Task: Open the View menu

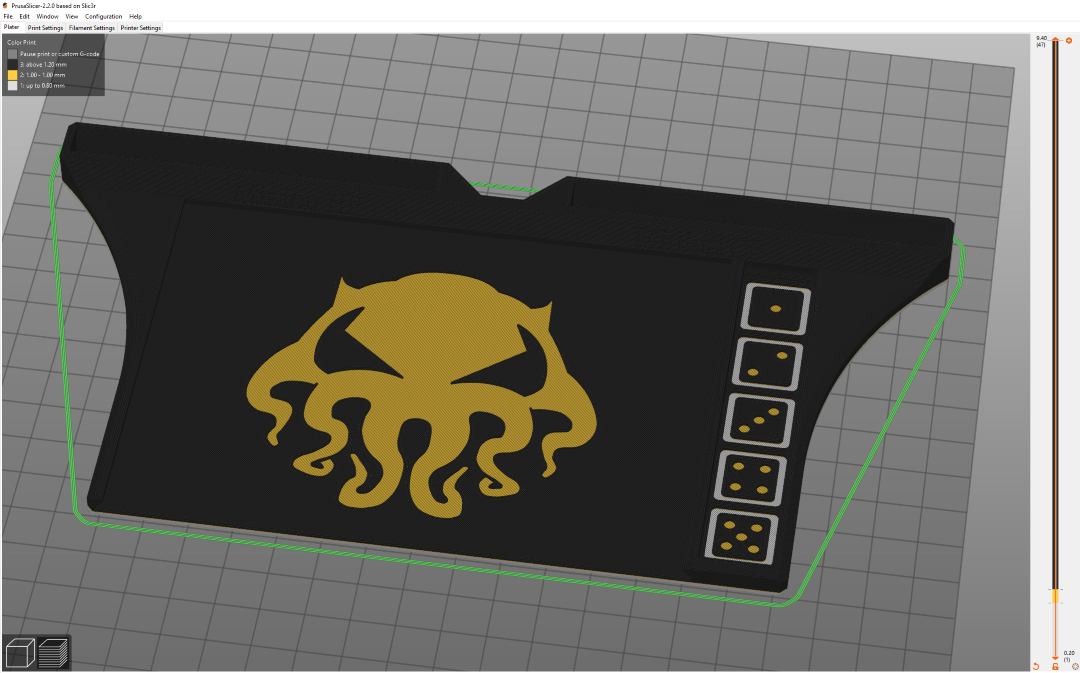Action: coord(72,17)
